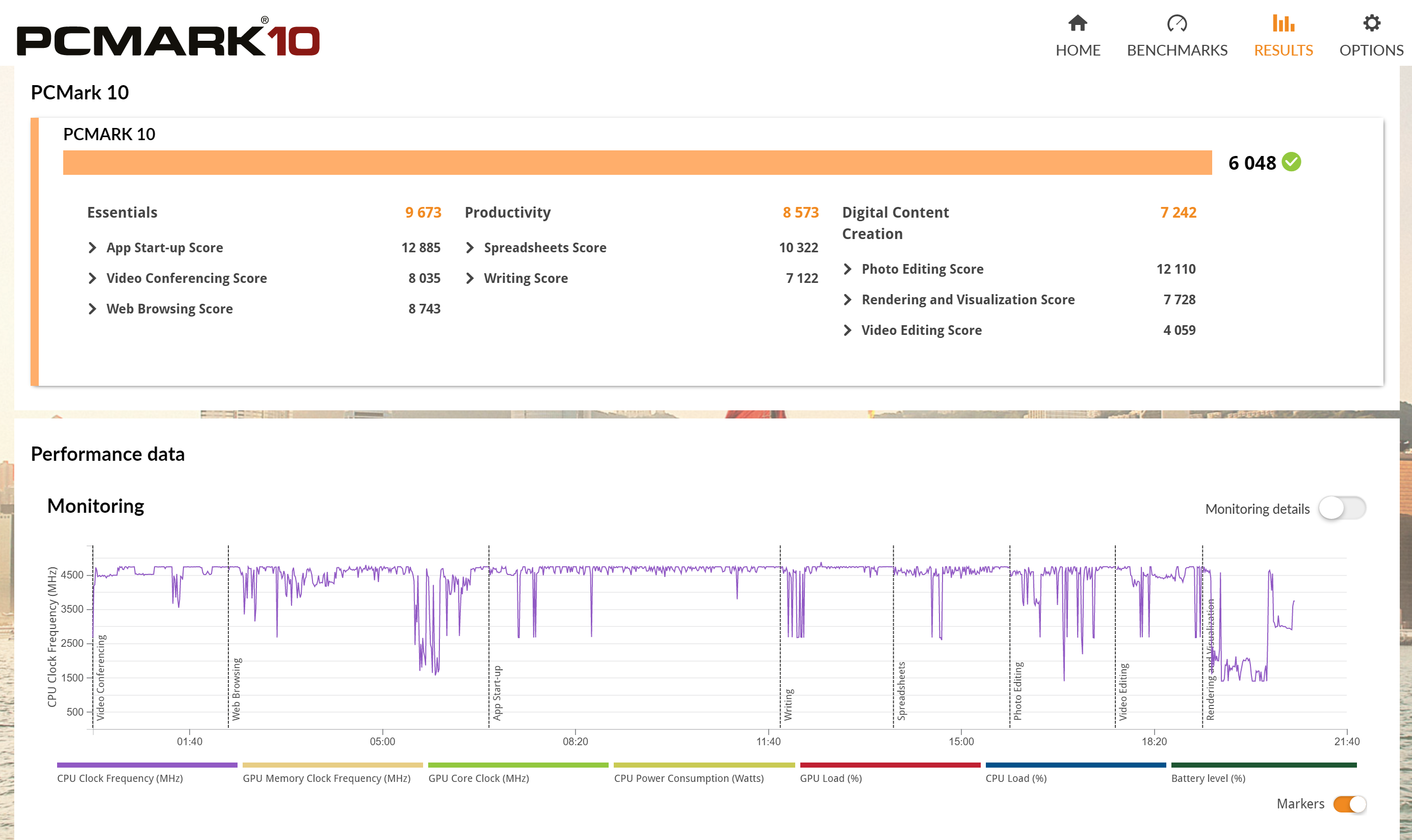Click Video Conferencing value 8 035
1412x840 pixels.
[424, 278]
